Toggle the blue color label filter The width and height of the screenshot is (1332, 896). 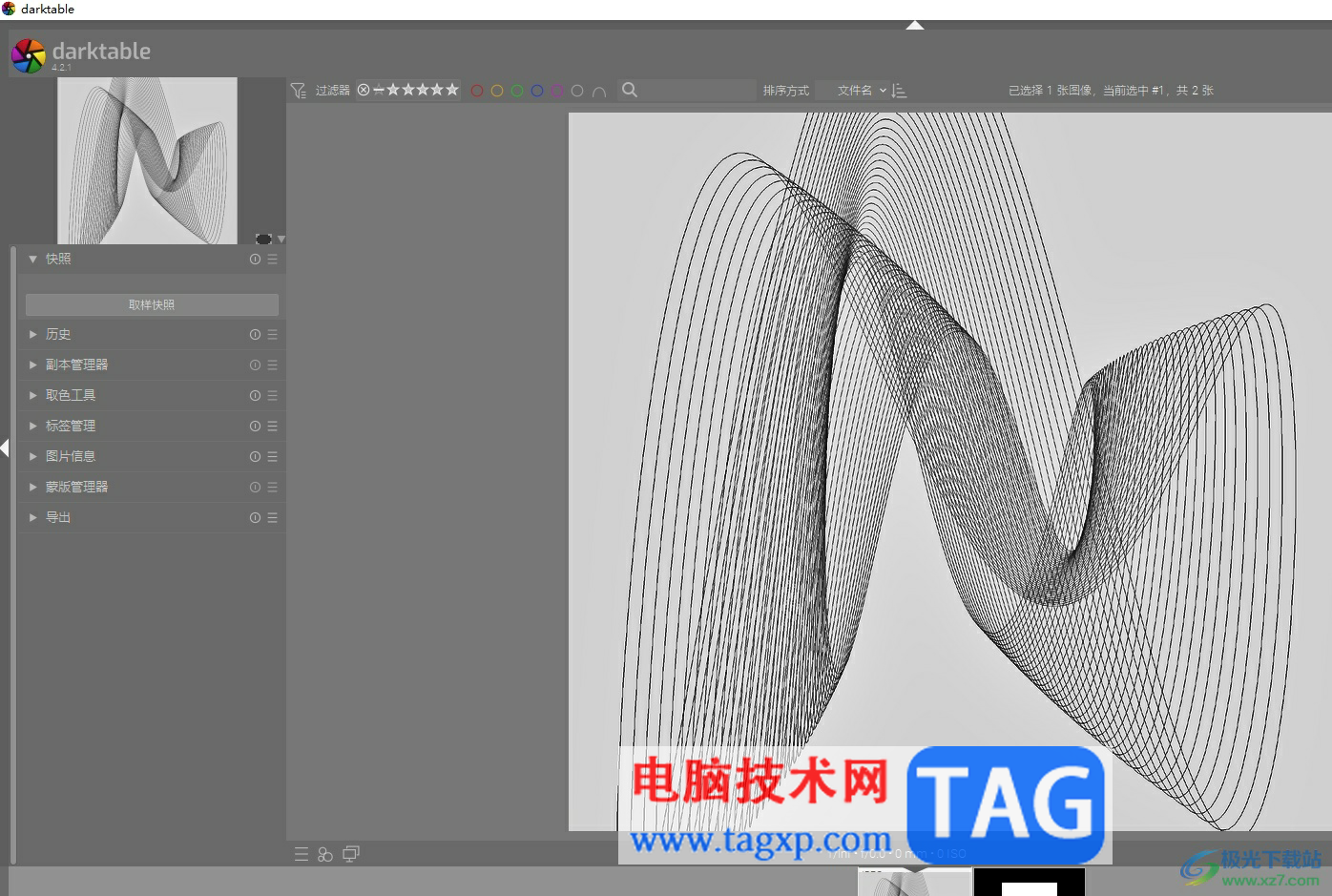(537, 91)
